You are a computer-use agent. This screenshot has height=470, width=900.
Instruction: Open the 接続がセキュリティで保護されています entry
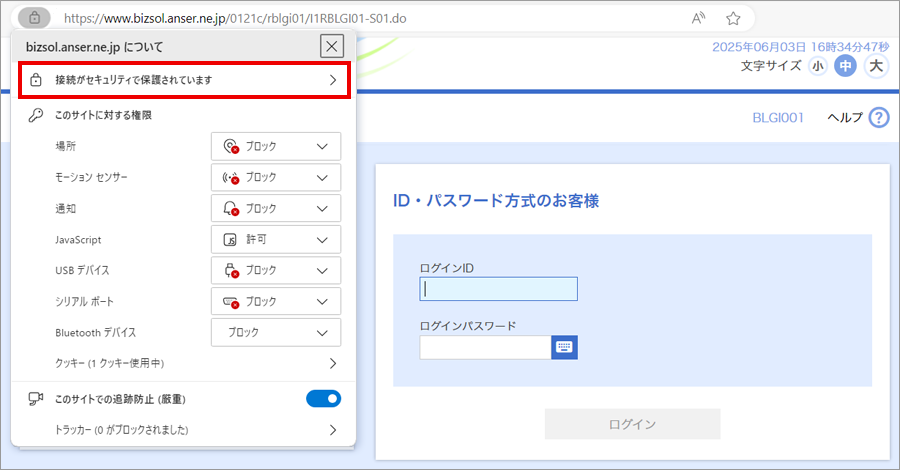(x=184, y=80)
